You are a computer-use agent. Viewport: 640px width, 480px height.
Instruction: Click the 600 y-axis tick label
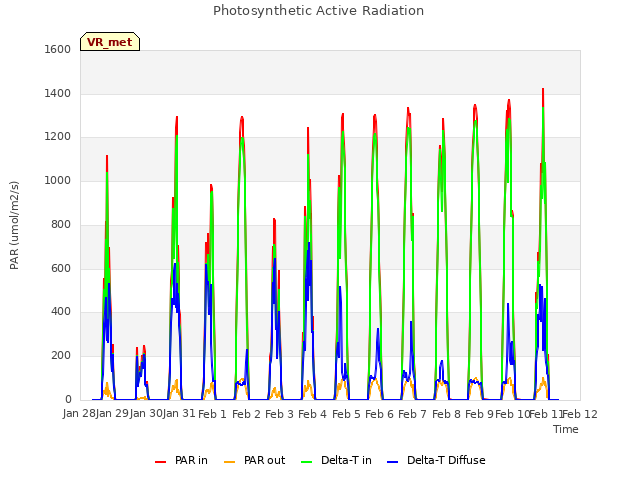tap(61, 268)
